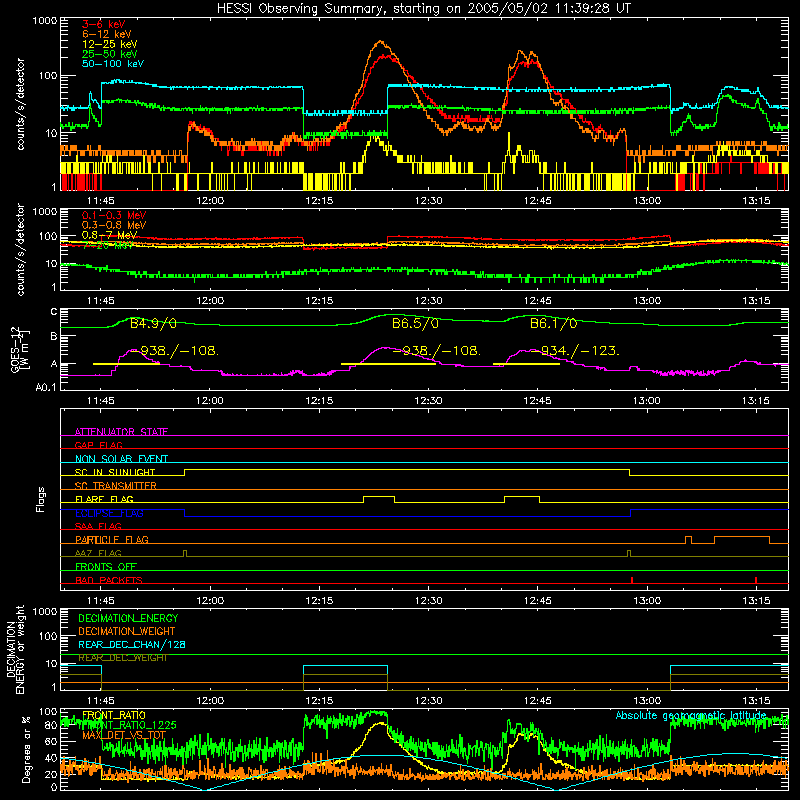The width and height of the screenshot is (800, 800).
Task: Select the cyan 50-100 keV legend label
Action: pos(113,64)
